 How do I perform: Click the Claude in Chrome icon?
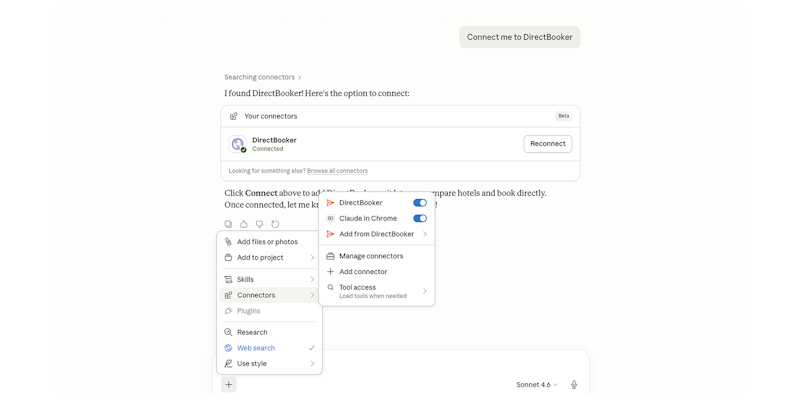pyautogui.click(x=330, y=218)
